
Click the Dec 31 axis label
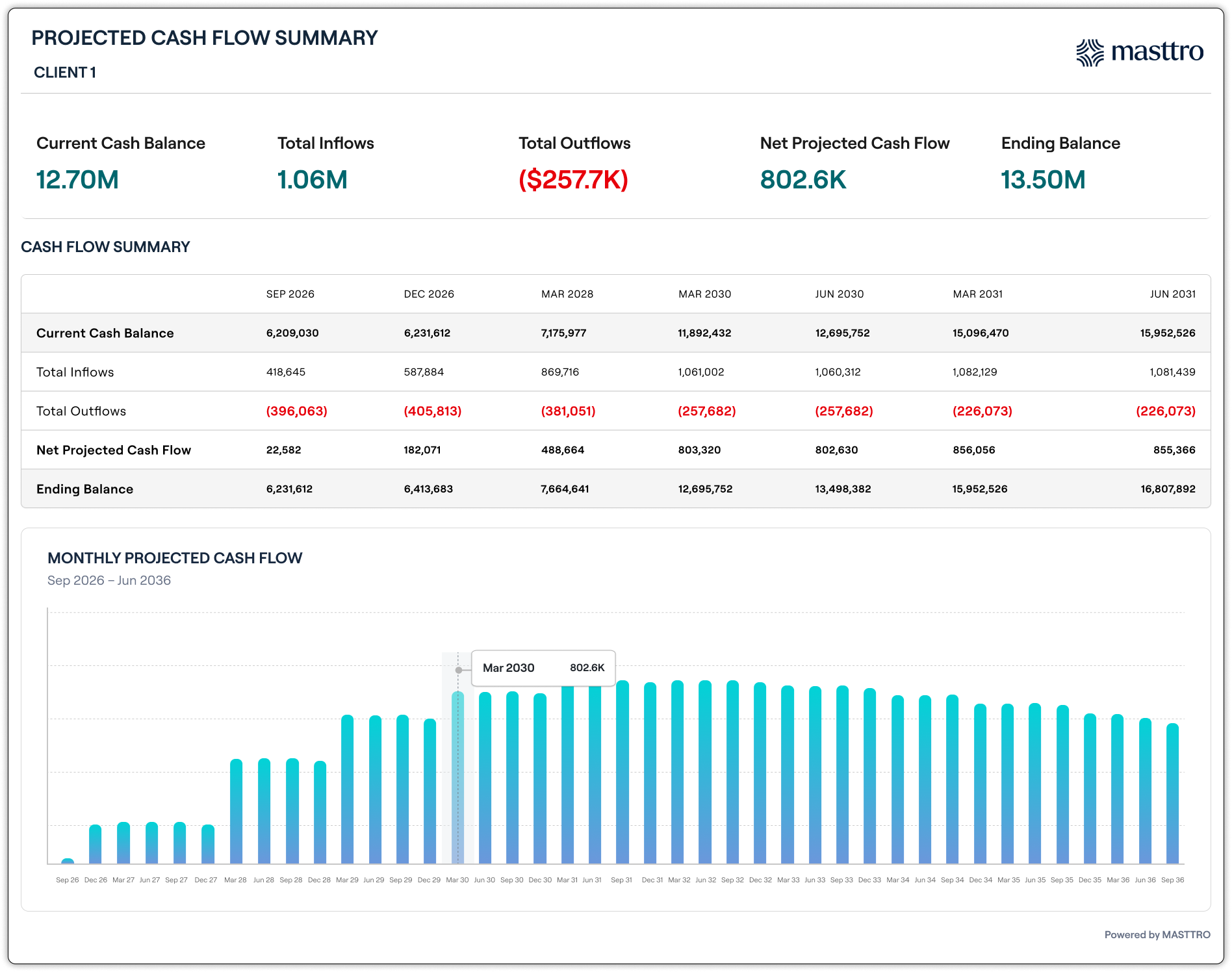pyautogui.click(x=652, y=880)
